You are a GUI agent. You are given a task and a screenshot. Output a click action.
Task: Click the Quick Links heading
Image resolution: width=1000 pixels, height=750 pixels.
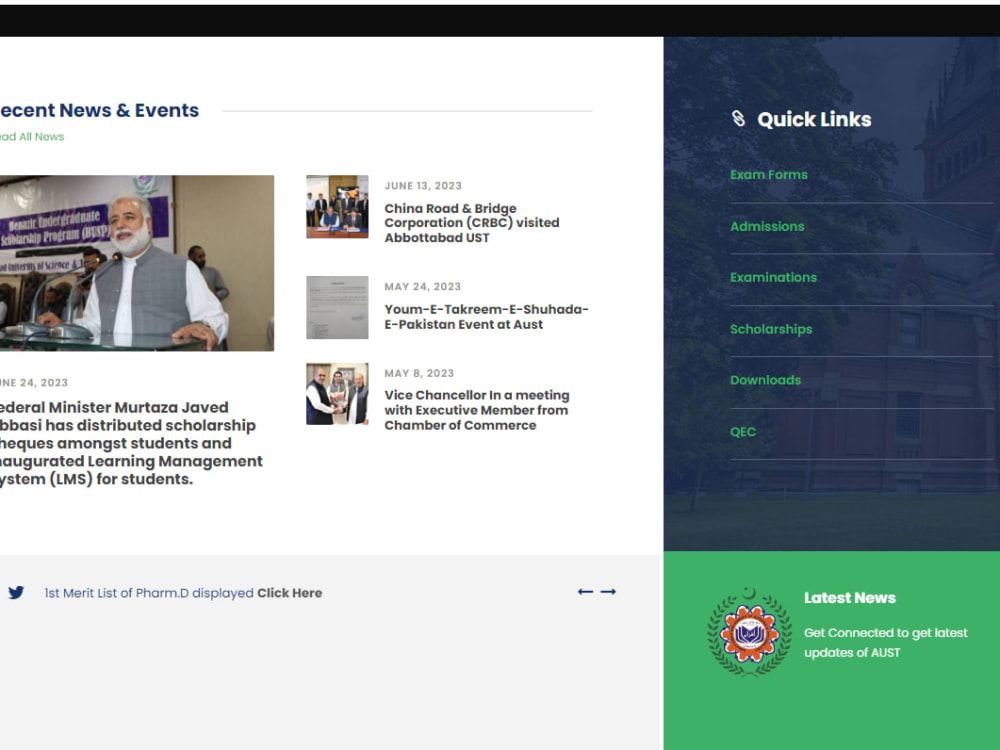(814, 119)
